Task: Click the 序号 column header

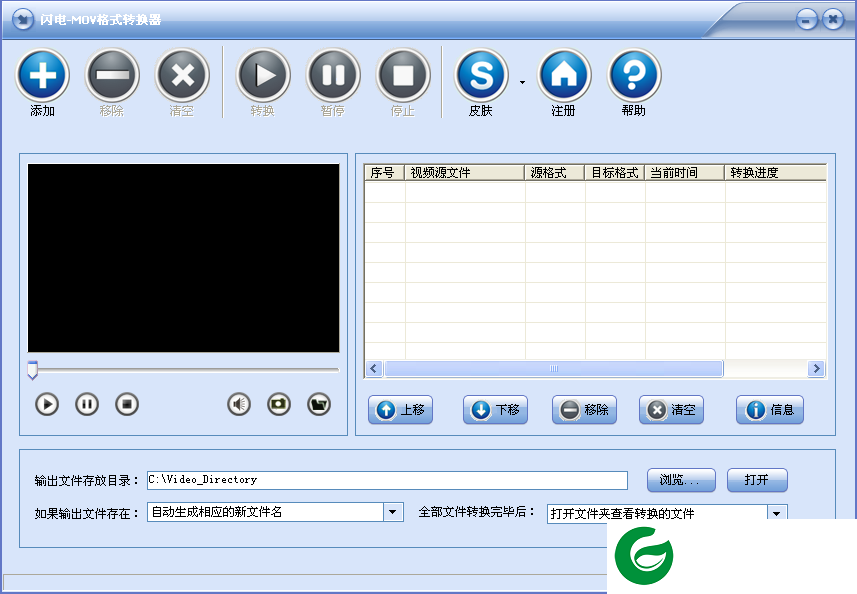Action: [x=384, y=173]
